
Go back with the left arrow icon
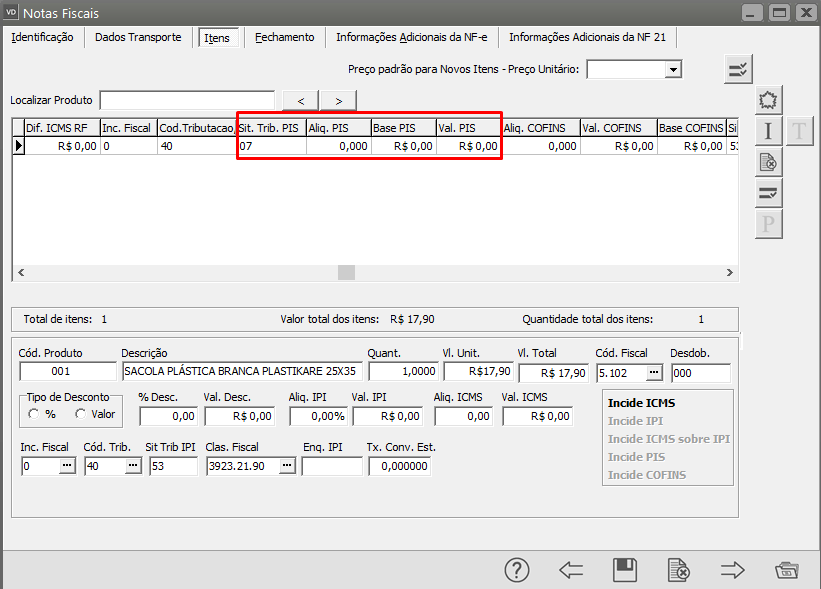pyautogui.click(x=571, y=570)
